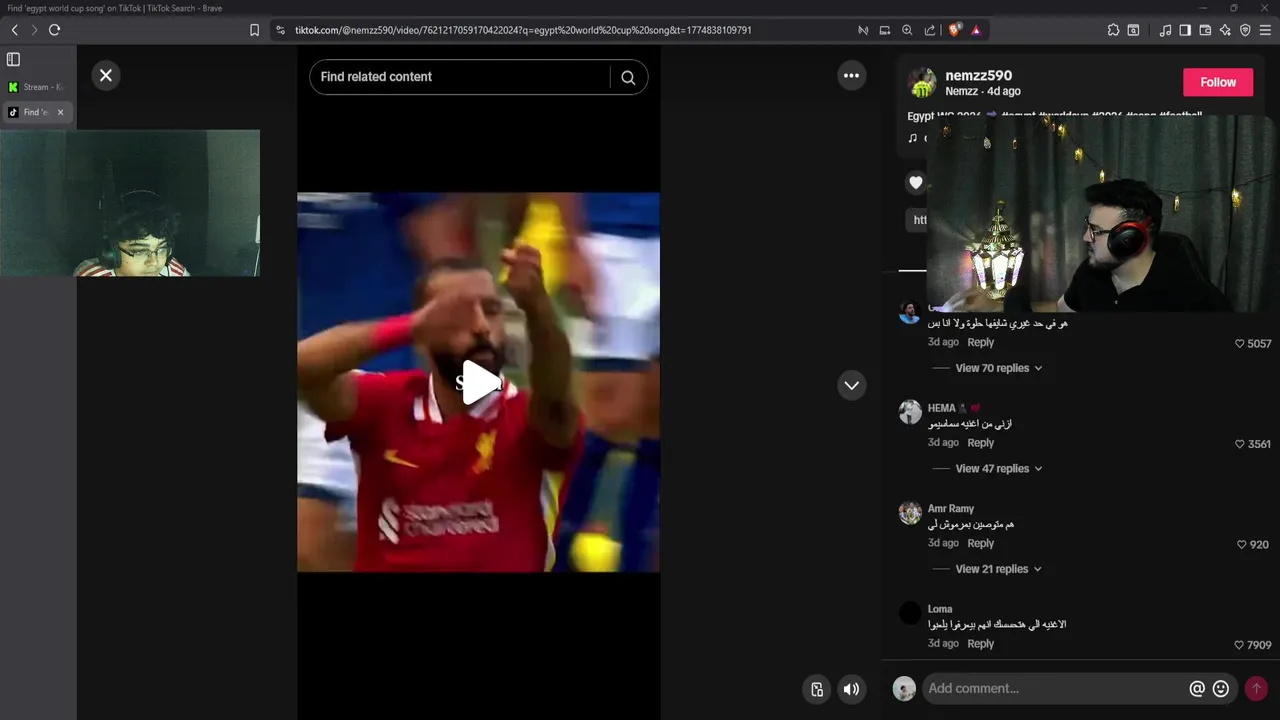Click the music note sound icon
The height and width of the screenshot is (720, 1280).
pos(912,138)
